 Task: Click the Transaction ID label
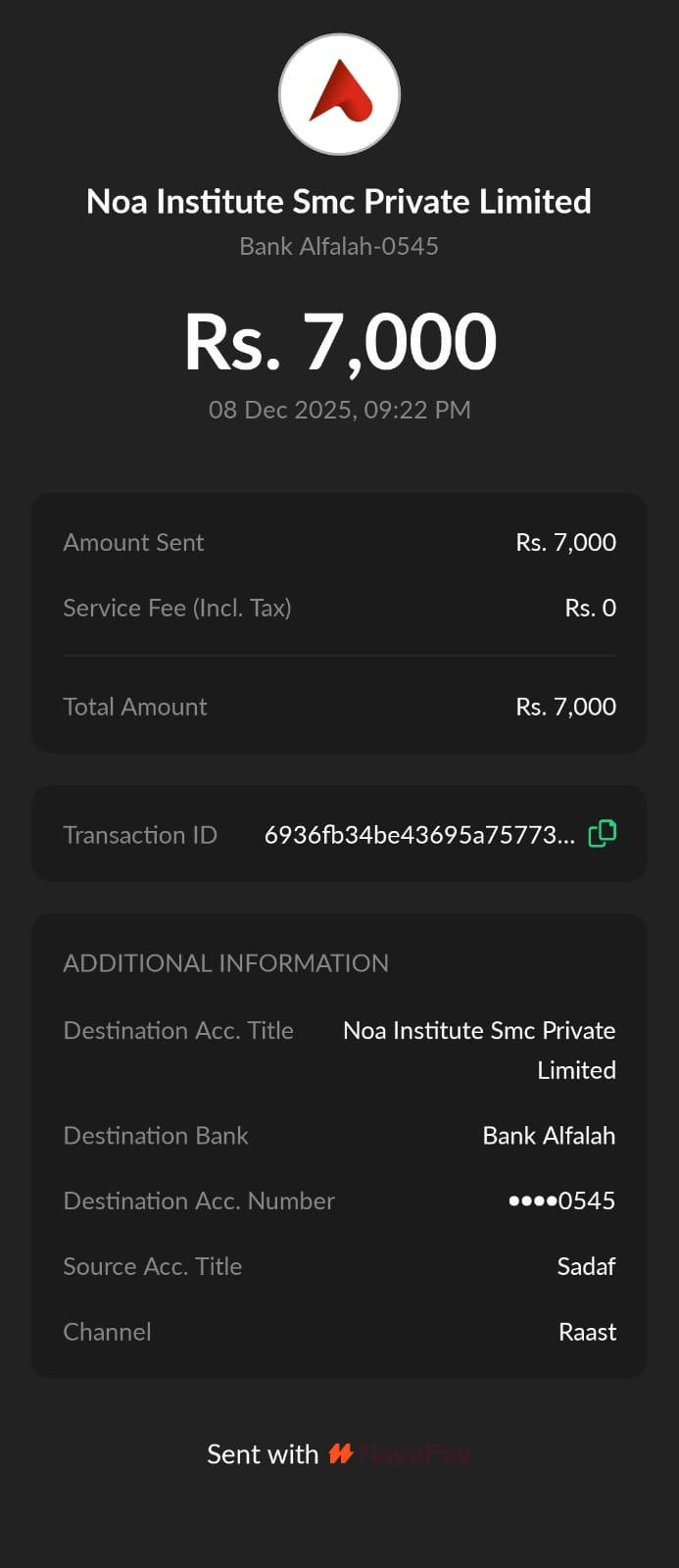pyautogui.click(x=140, y=835)
